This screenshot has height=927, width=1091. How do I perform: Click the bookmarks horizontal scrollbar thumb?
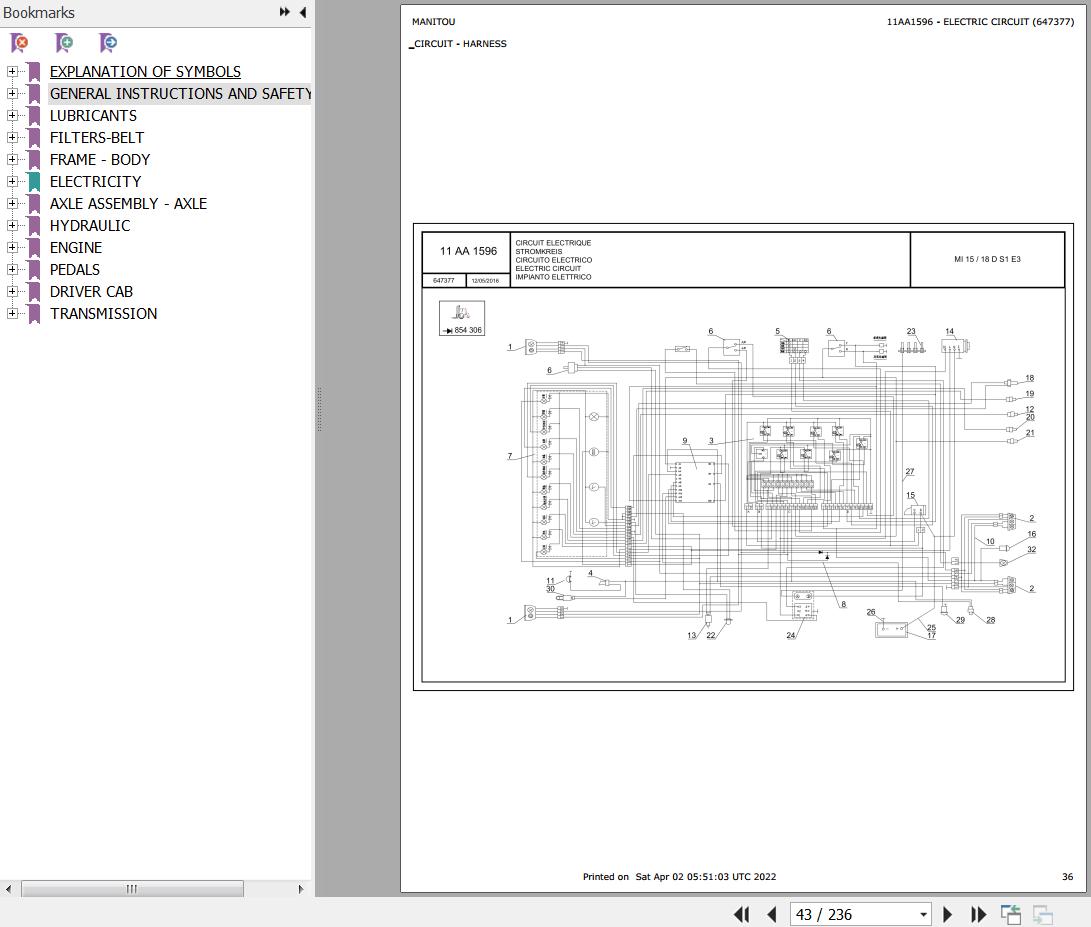coord(132,889)
